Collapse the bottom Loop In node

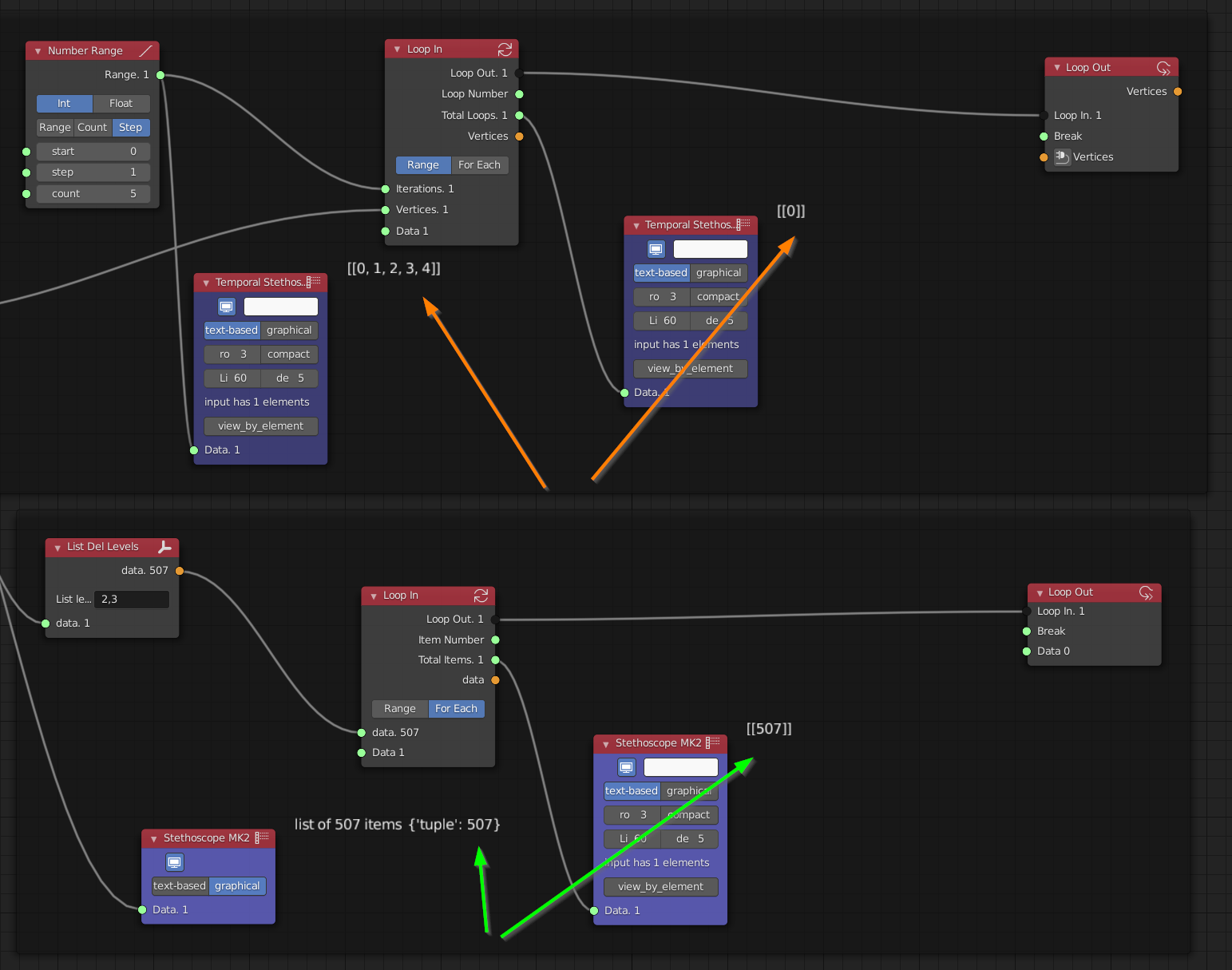pyautogui.click(x=373, y=596)
